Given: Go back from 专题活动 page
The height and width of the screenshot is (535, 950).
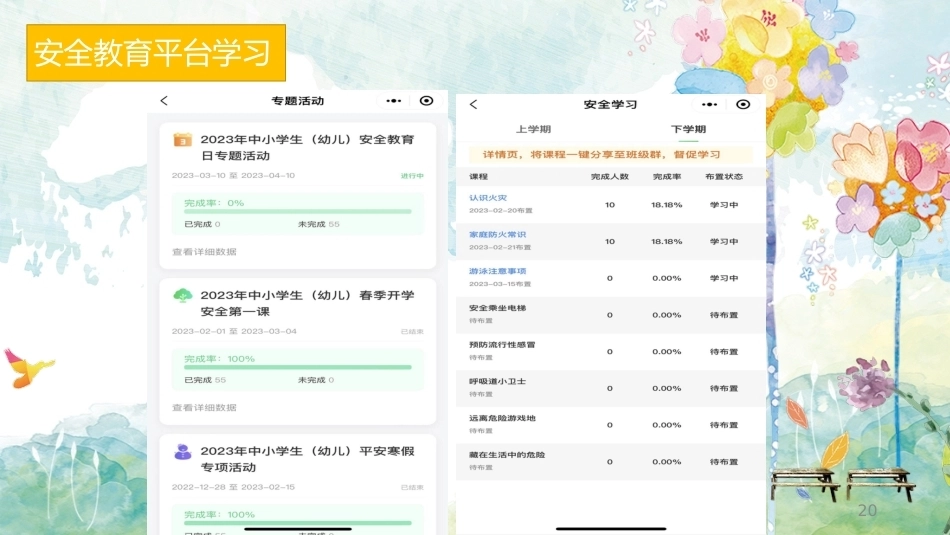Looking at the screenshot, I should click(164, 101).
